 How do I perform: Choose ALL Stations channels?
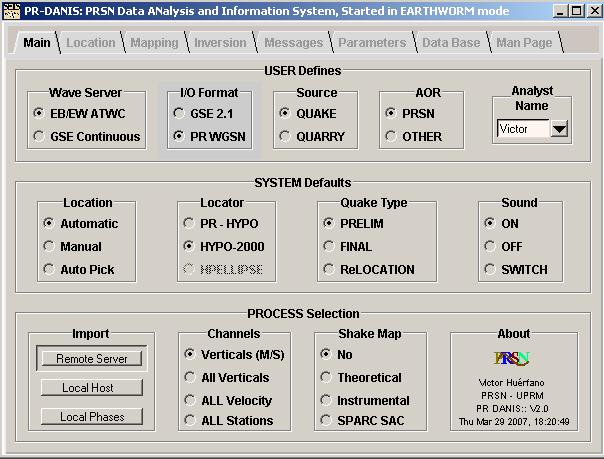(x=228, y=420)
